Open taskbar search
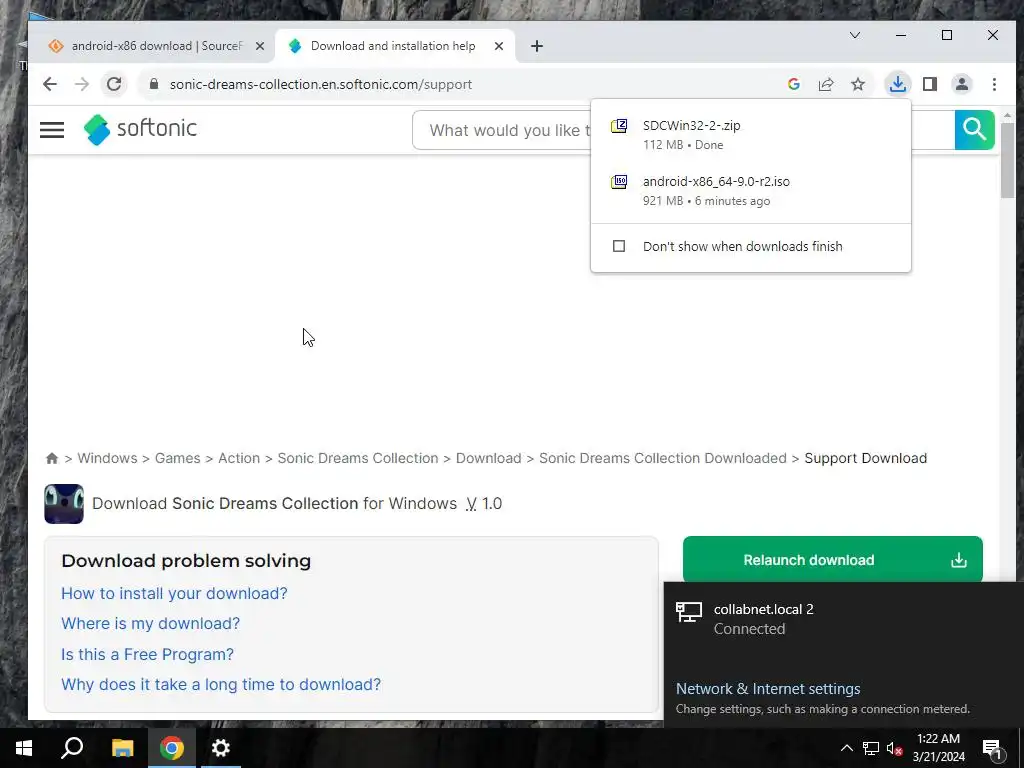The height and width of the screenshot is (768, 1024). click(72, 748)
